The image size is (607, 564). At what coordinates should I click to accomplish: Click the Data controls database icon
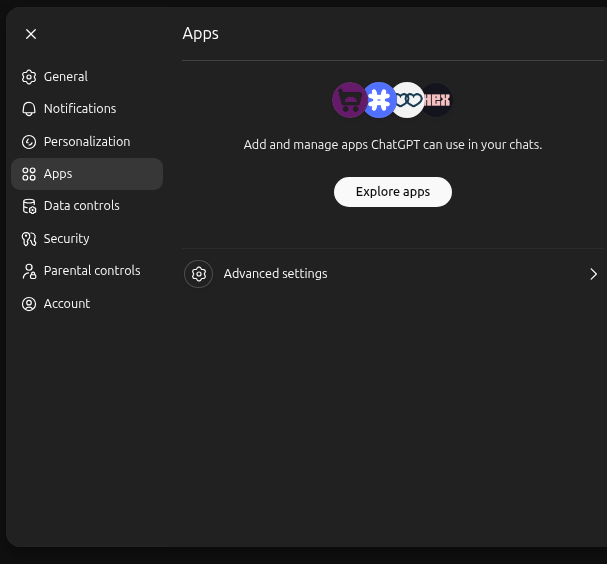[29, 206]
